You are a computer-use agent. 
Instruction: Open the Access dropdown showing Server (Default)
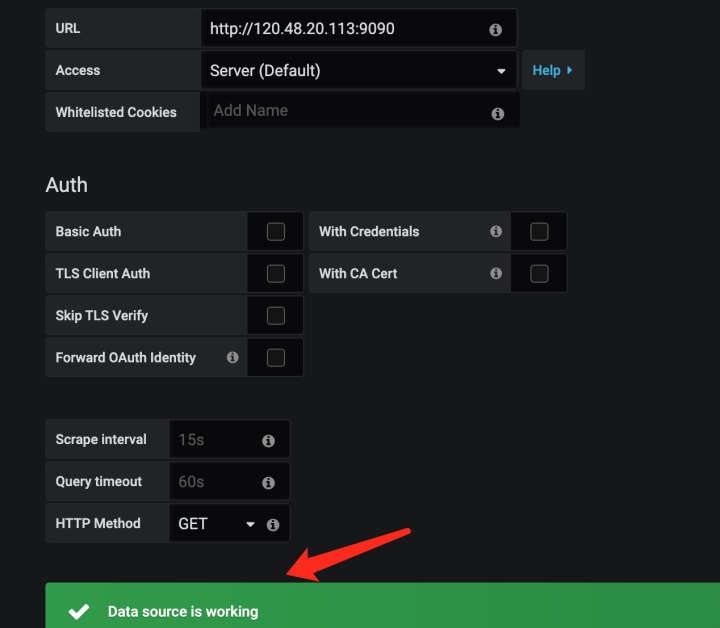tap(359, 70)
